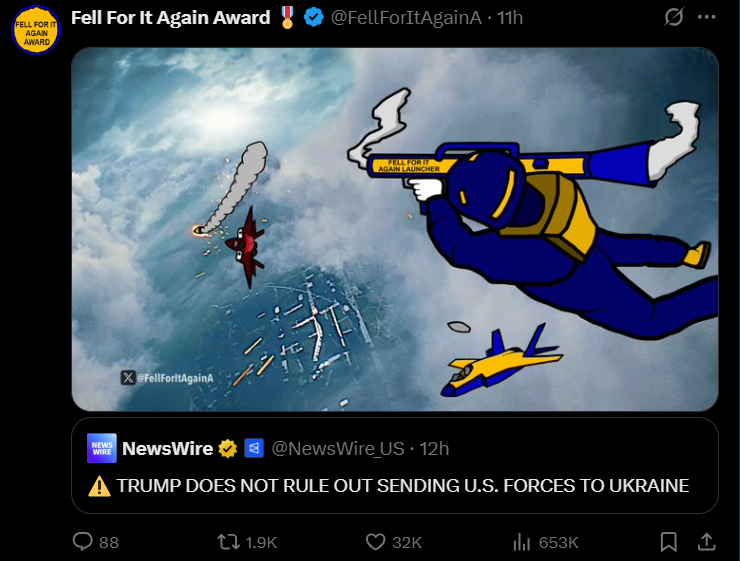Click the @NewsWire_US handle
740x561 pixels.
[338, 448]
